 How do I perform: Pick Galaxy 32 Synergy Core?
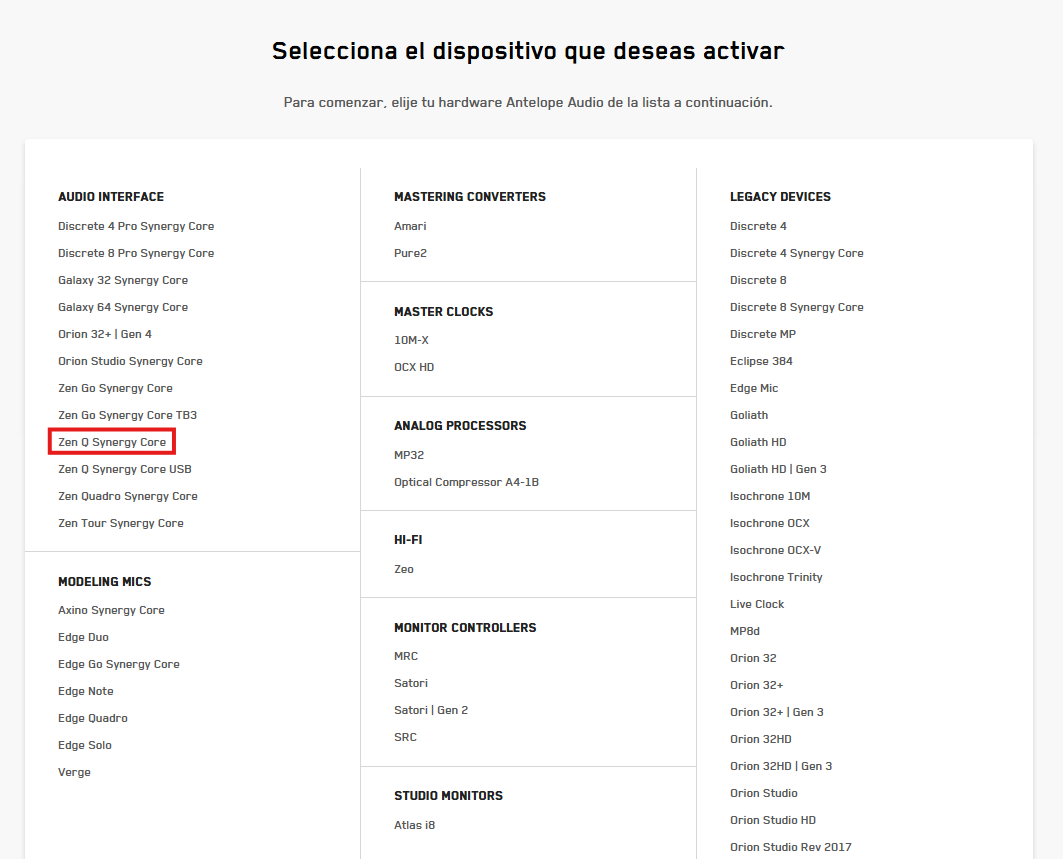123,280
